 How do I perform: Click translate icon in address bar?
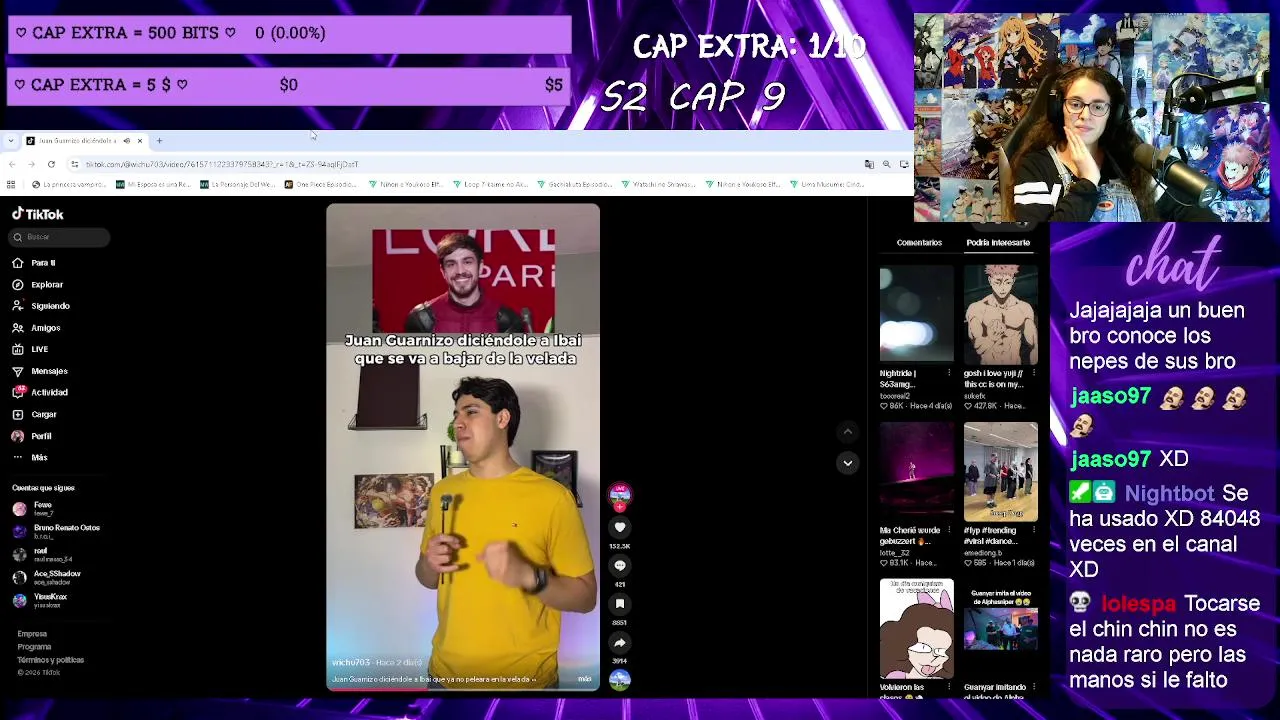click(869, 164)
